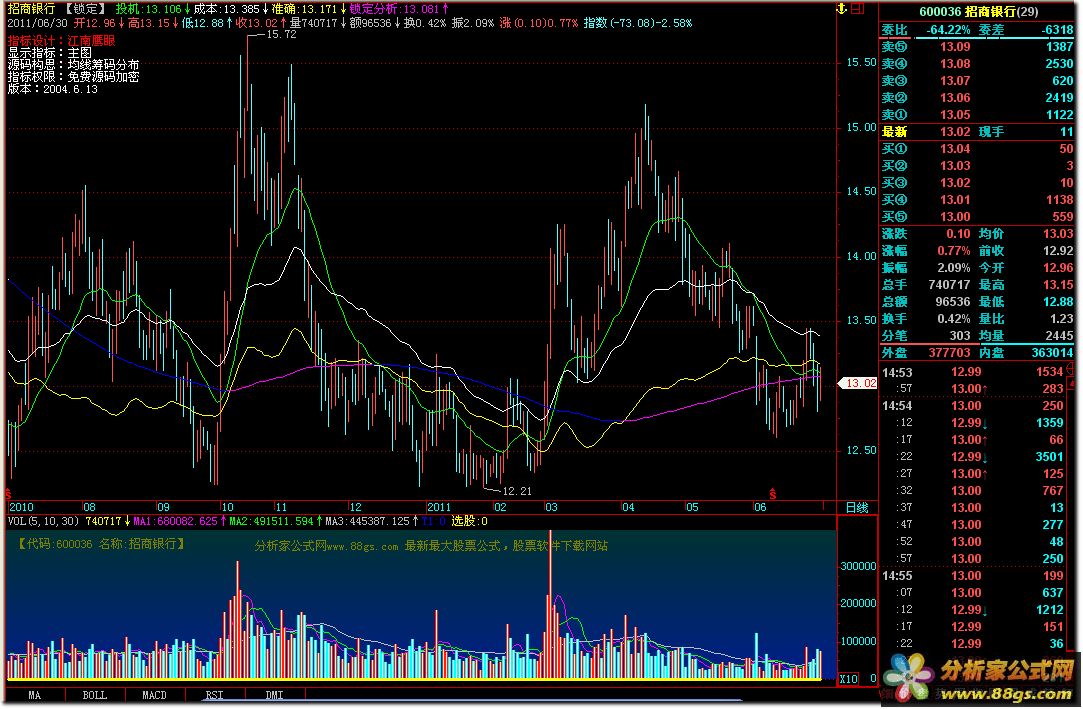The image size is (1083, 709).
Task: Open the MA indicator tab
Action: point(35,695)
